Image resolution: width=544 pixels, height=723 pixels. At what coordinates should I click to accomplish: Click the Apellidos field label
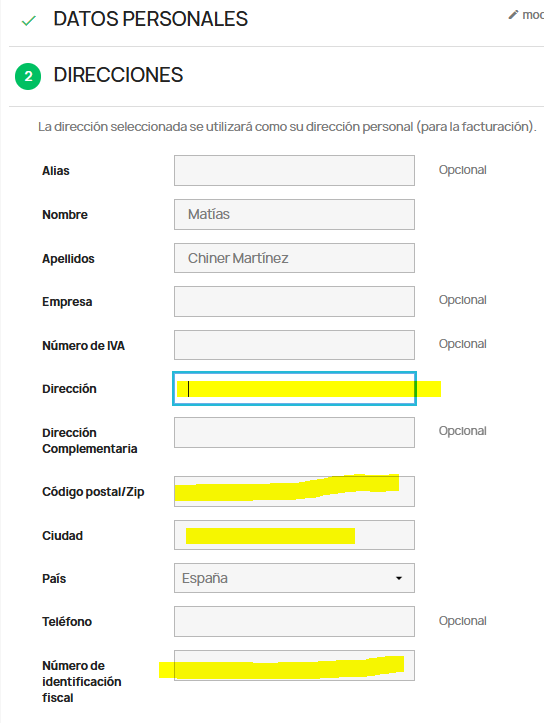coord(68,259)
